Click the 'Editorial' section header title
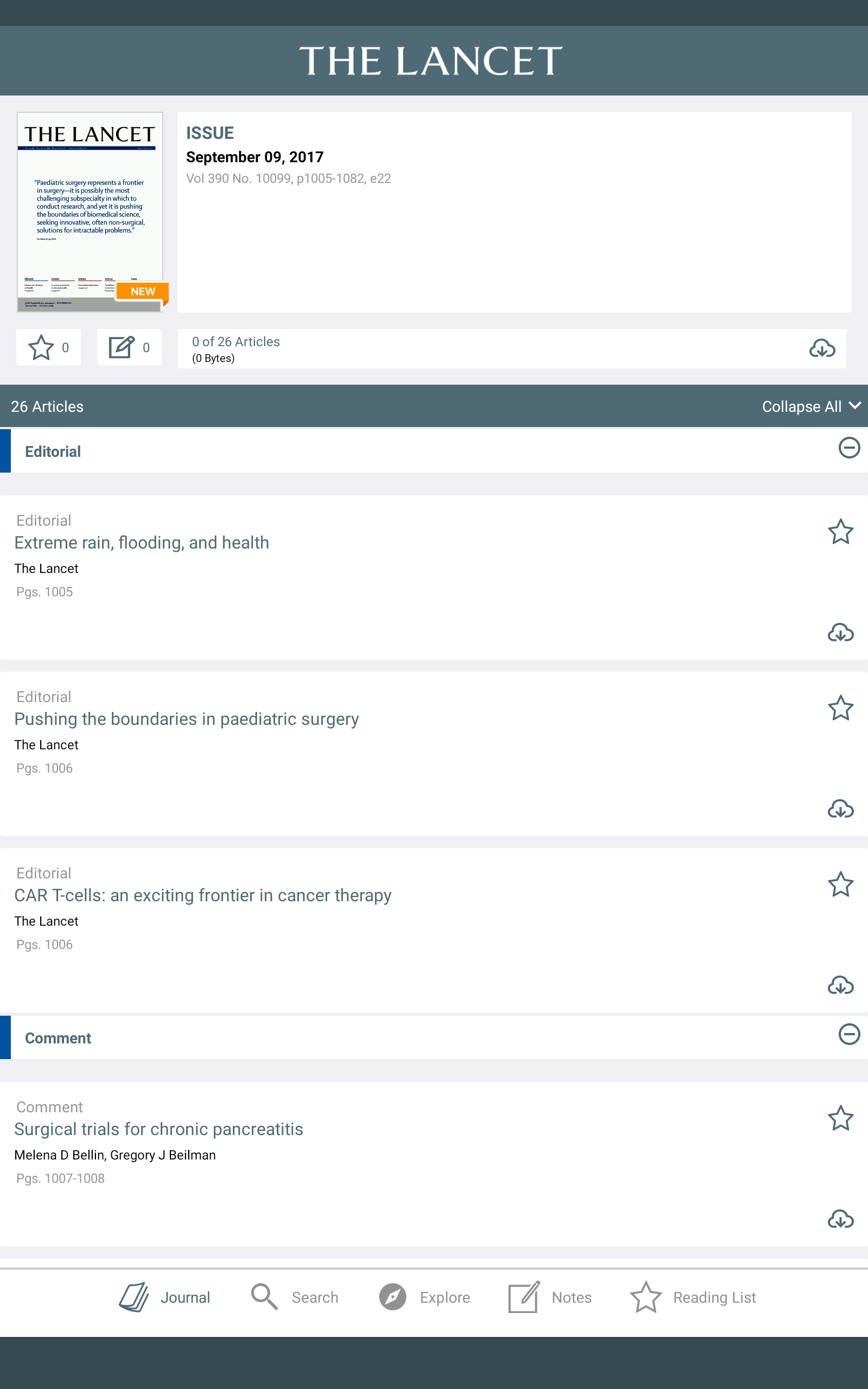868x1389 pixels. point(53,452)
